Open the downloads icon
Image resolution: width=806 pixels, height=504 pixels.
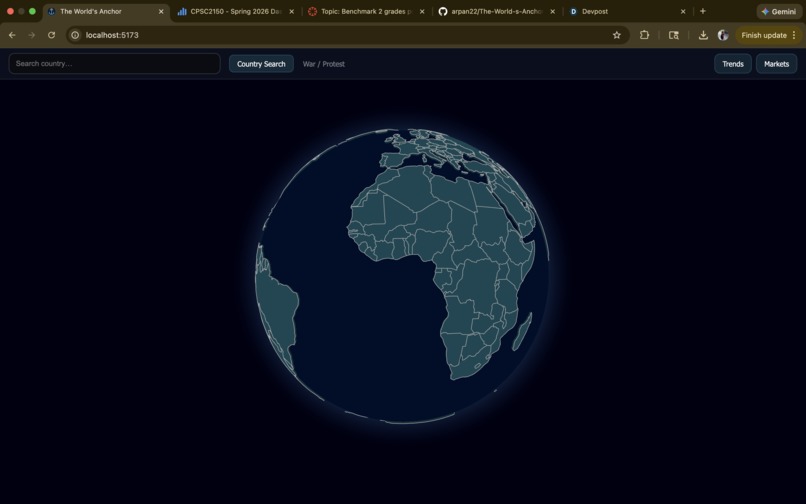(x=703, y=35)
